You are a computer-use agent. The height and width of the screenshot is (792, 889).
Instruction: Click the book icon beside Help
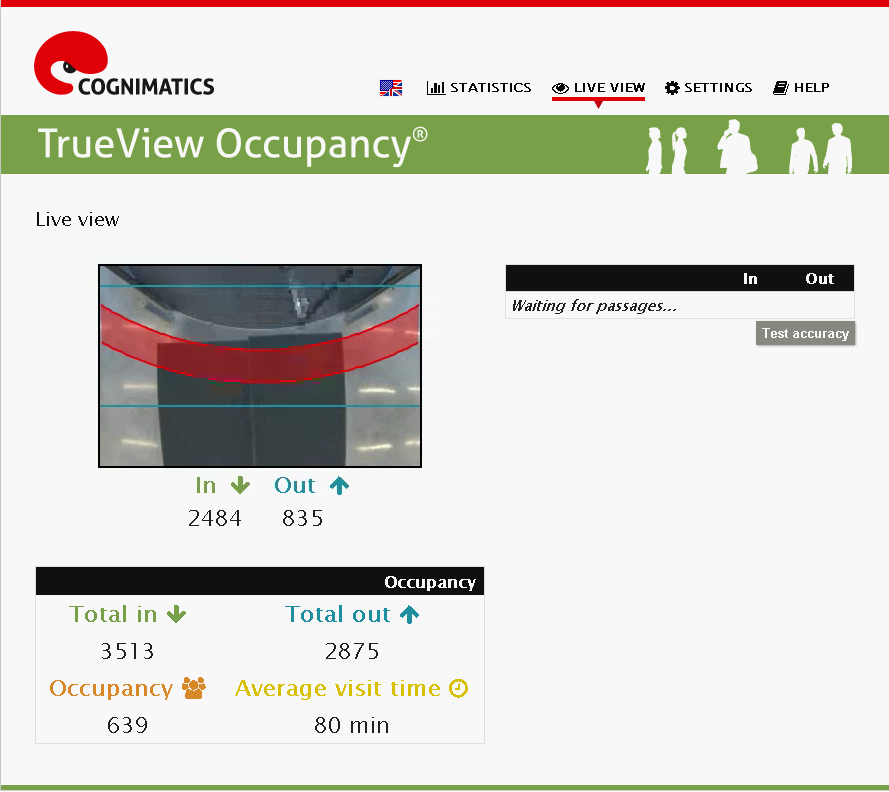(781, 88)
